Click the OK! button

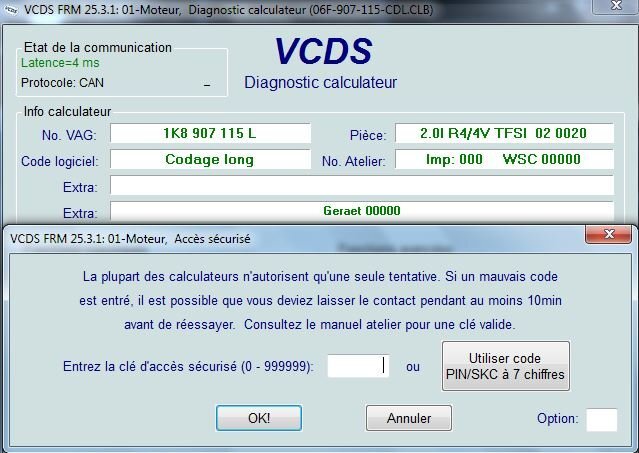tap(259, 418)
